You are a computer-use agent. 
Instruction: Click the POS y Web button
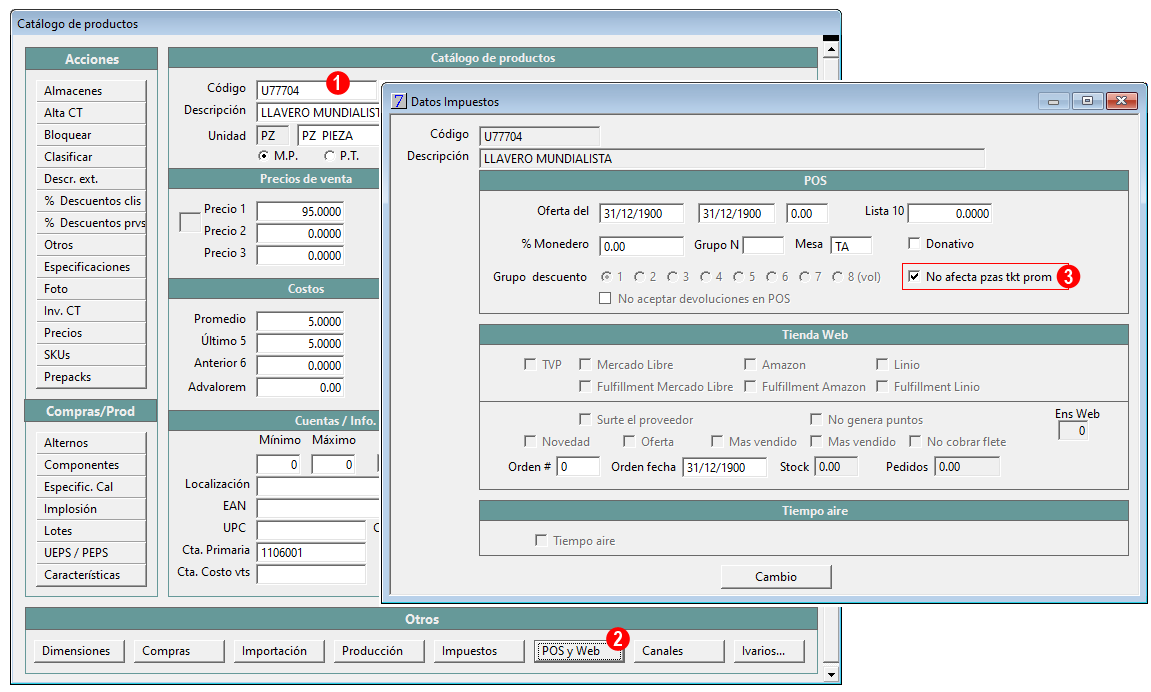[x=578, y=651]
